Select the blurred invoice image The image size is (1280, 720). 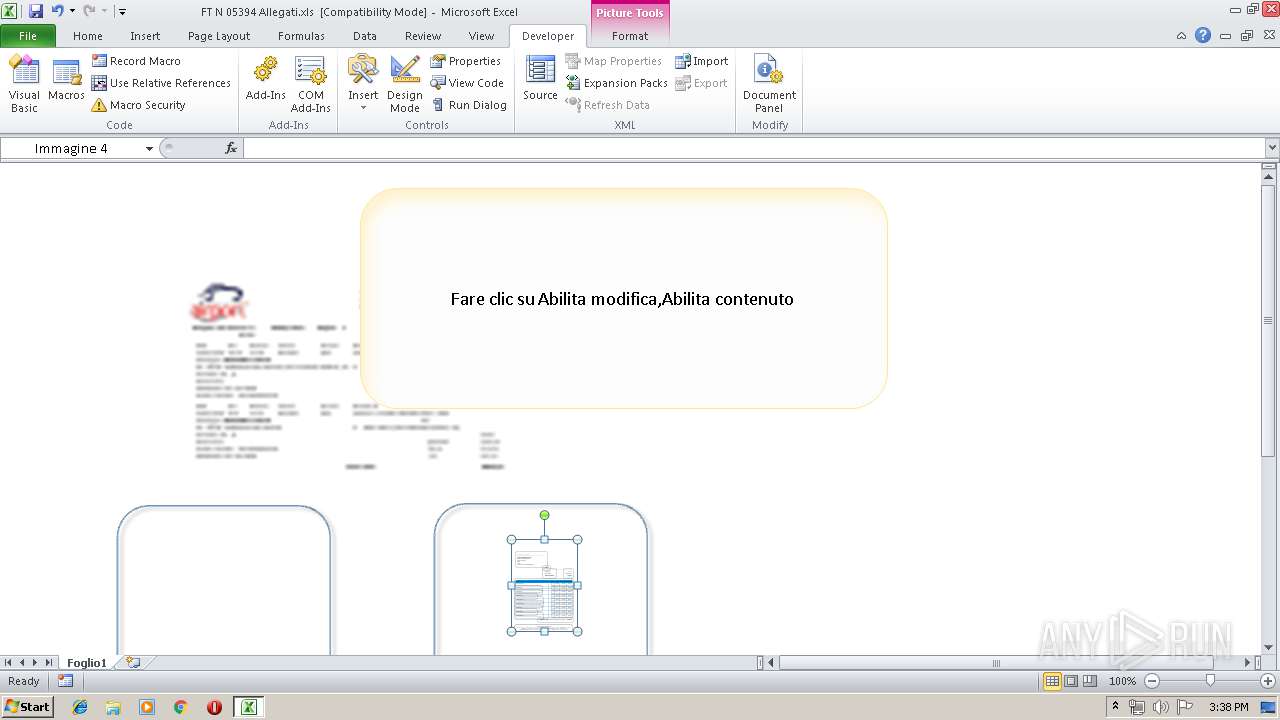click(345, 378)
